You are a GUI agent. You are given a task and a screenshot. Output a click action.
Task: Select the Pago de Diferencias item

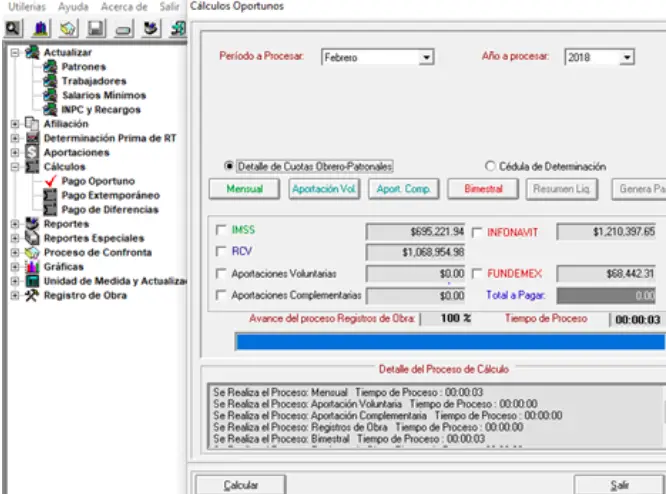[x=110, y=209]
